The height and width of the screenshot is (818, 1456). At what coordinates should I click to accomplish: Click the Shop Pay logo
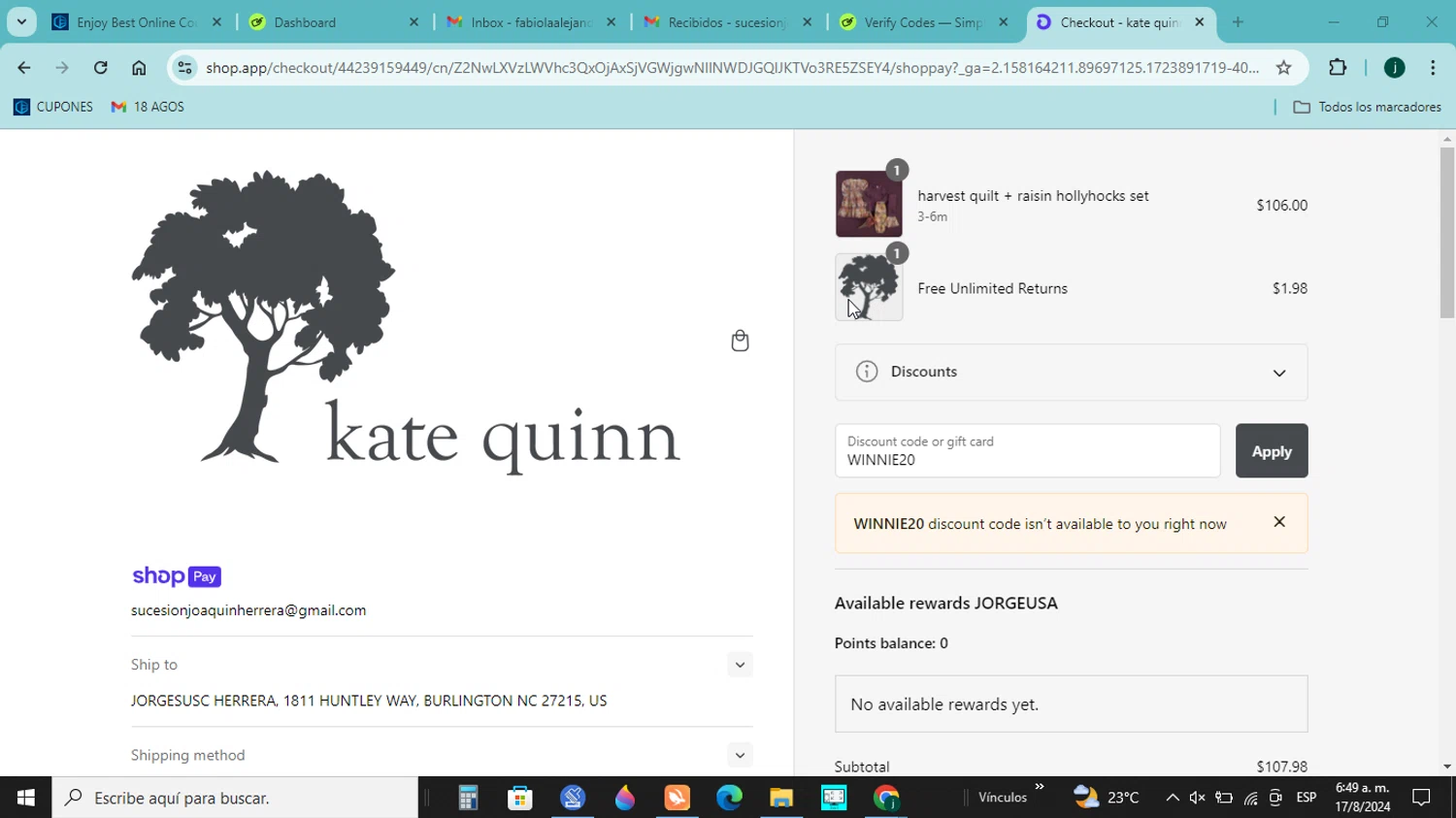tap(177, 576)
